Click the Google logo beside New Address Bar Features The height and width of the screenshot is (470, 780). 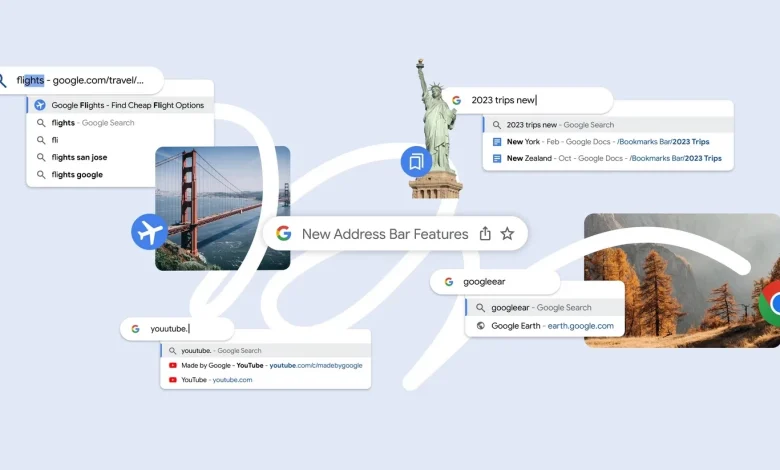click(x=284, y=233)
